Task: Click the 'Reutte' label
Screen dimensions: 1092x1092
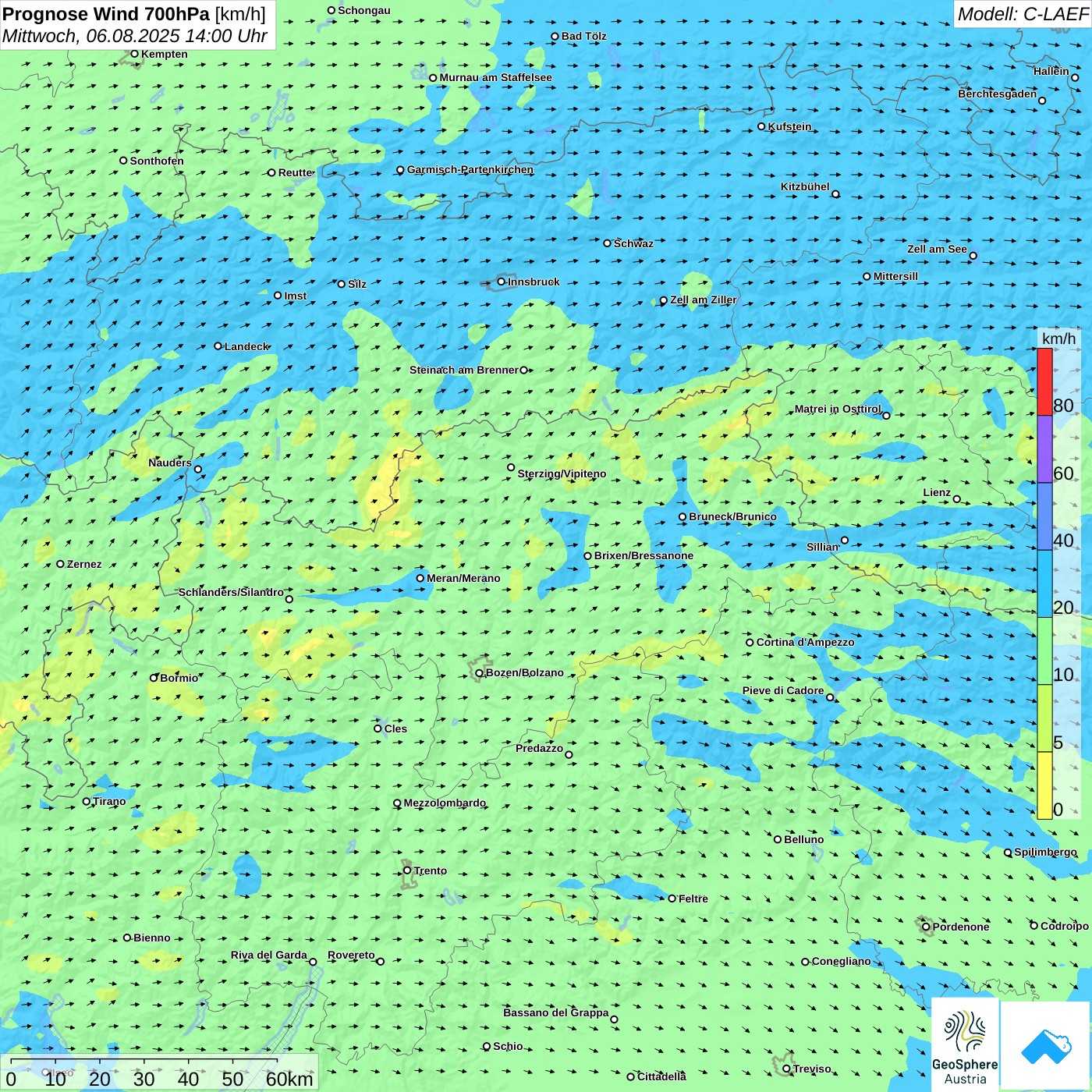Action: coord(295,172)
